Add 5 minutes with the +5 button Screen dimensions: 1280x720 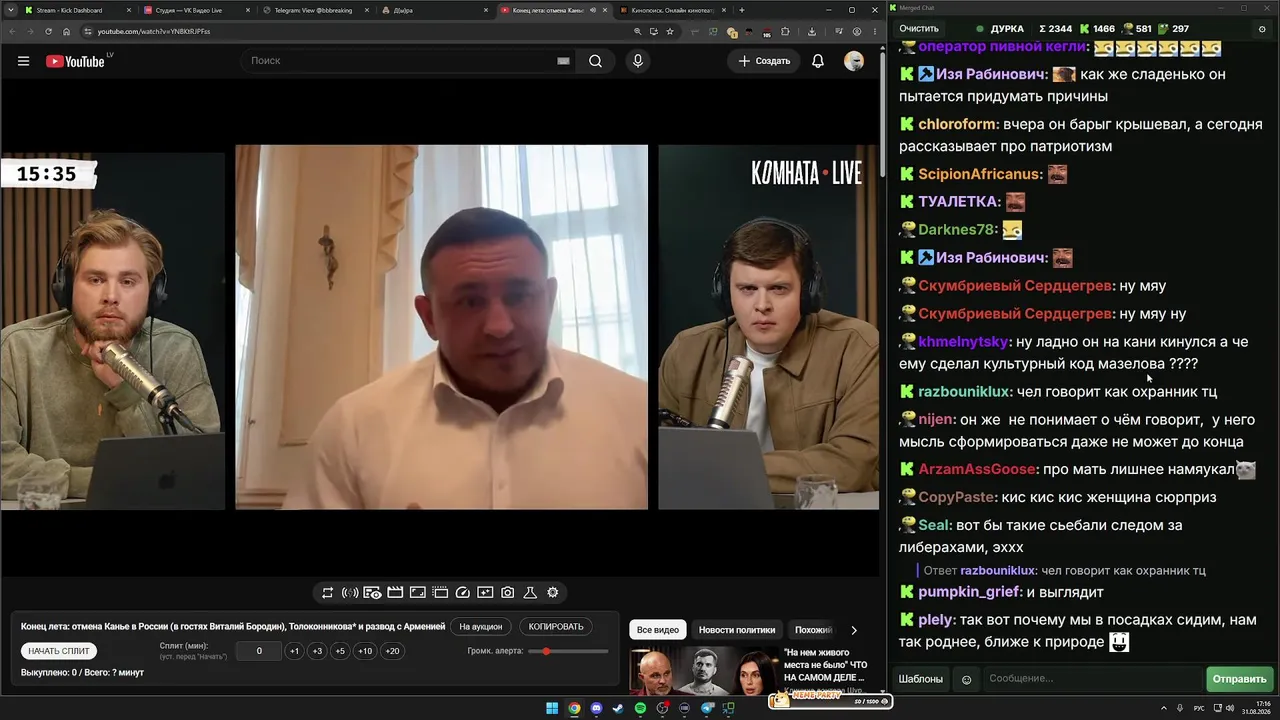point(340,651)
